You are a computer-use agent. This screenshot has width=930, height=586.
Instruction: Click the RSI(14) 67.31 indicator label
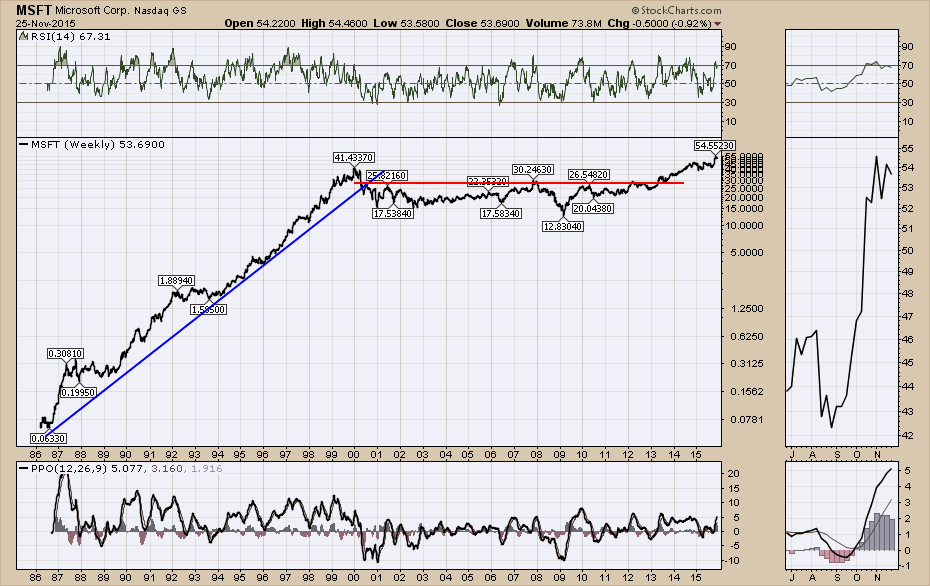(x=71, y=36)
